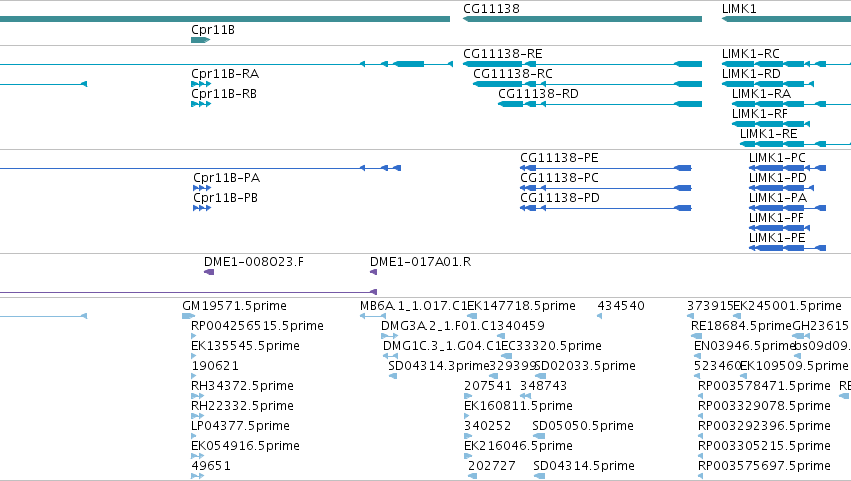851x481 pixels.
Task: Click EST RP003329078.5prime
Action: pos(764,406)
